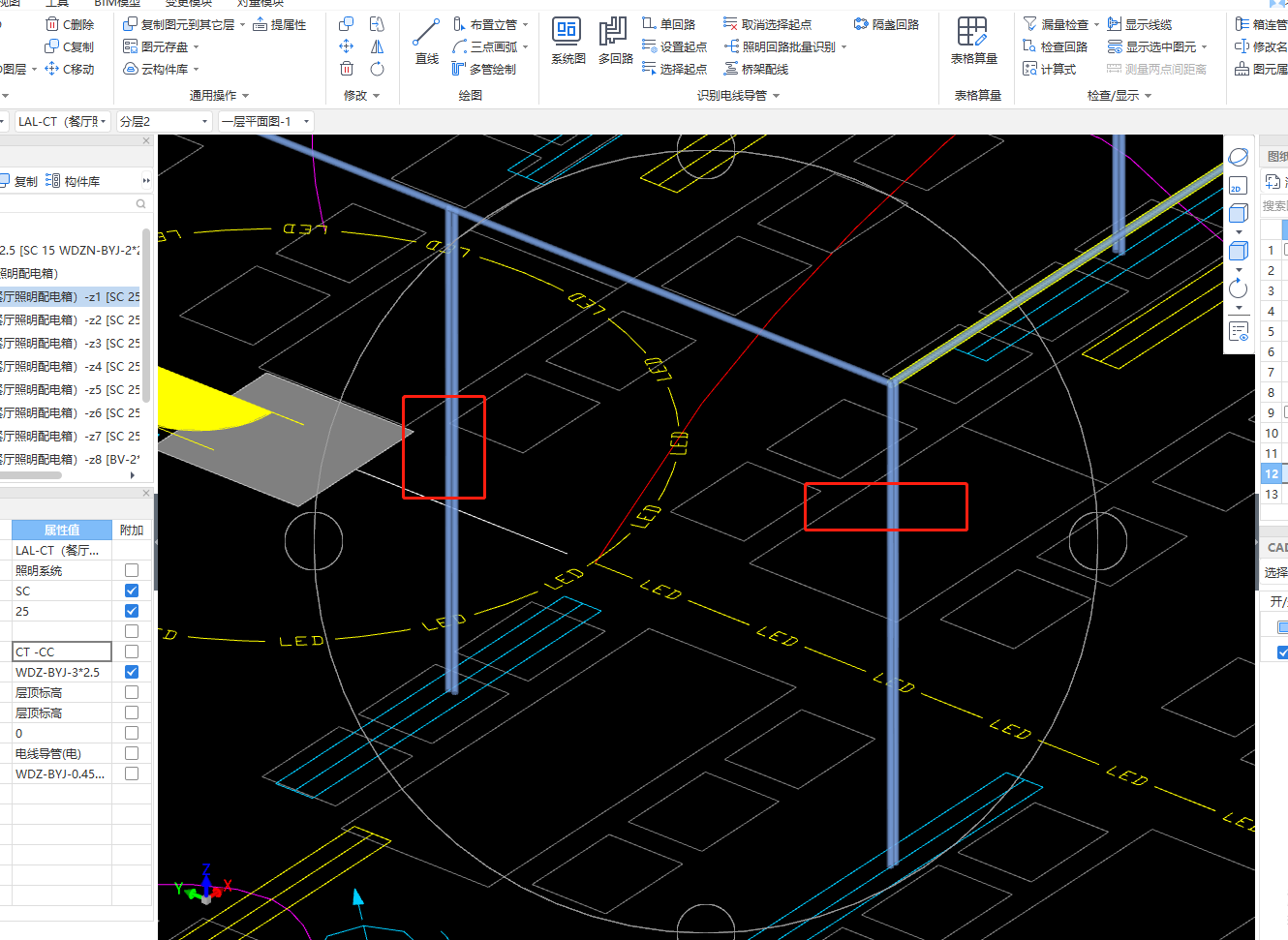The image size is (1288, 940).
Task: Click the 属性值 column header
Action: point(62,530)
